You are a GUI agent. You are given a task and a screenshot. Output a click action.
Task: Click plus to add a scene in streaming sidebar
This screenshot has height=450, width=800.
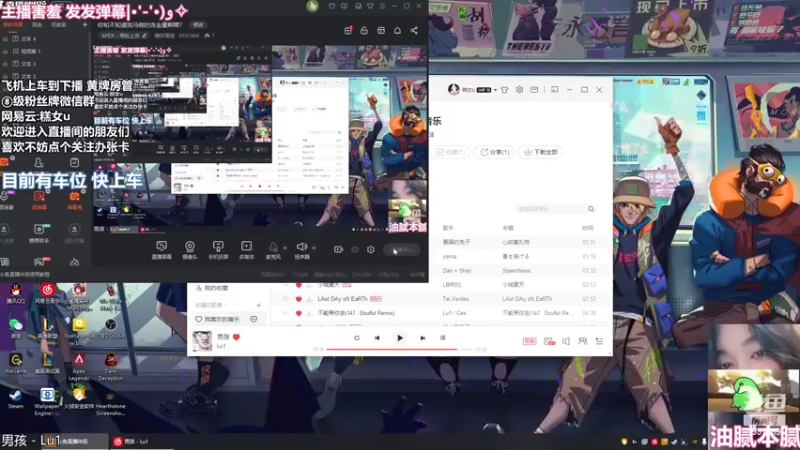coord(85,24)
